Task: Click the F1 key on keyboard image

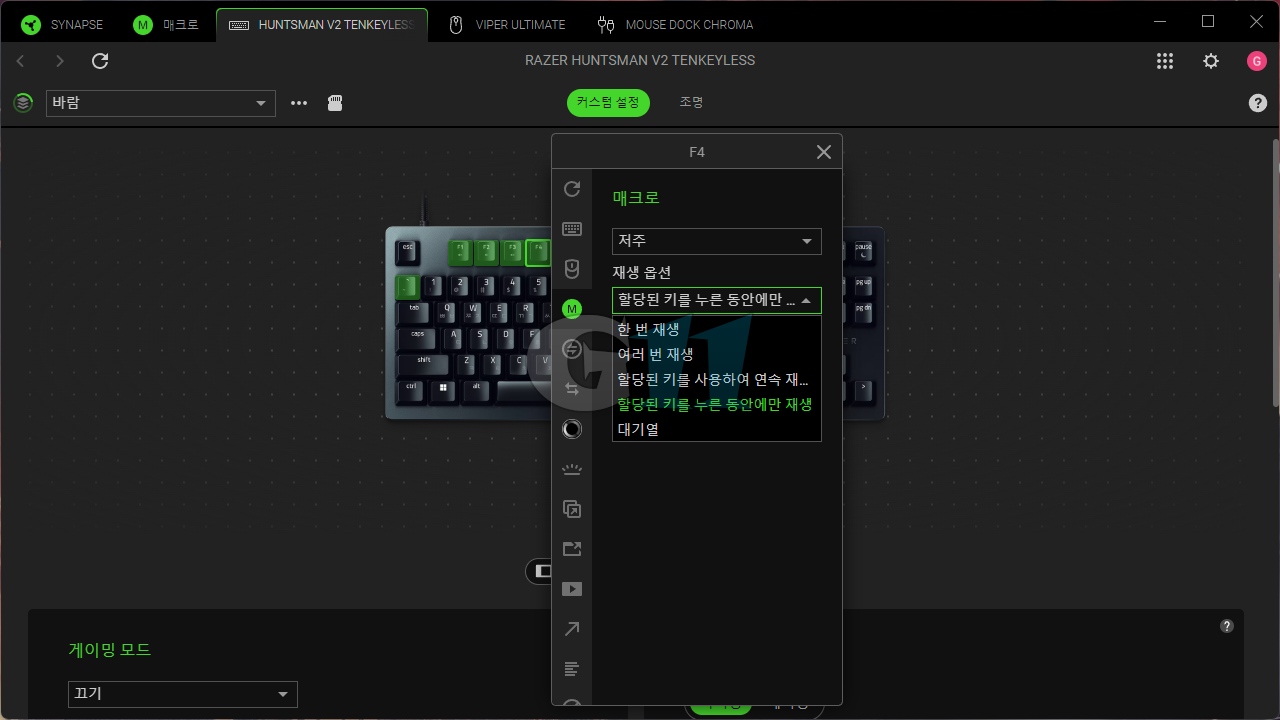Action: (460, 250)
